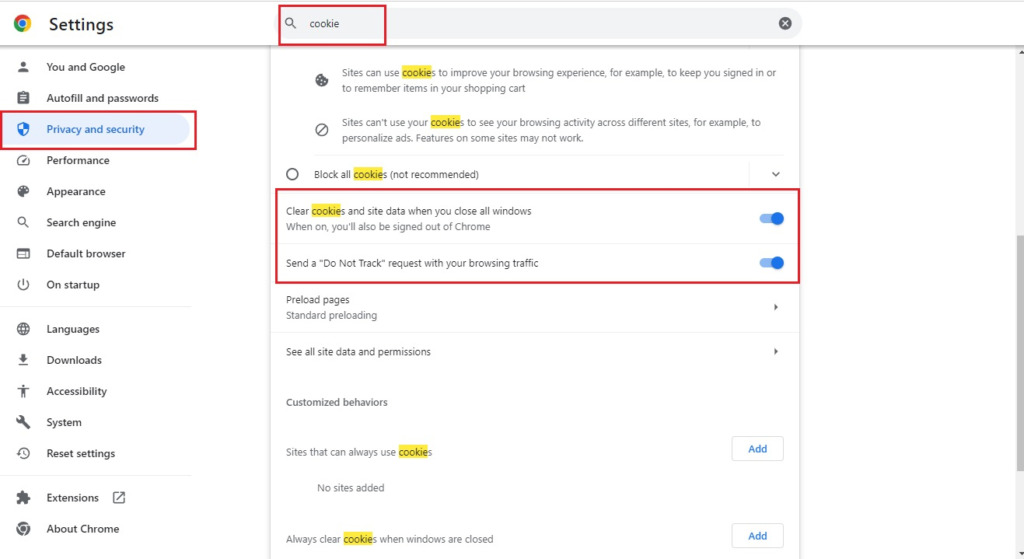The height and width of the screenshot is (559, 1024).
Task: Turn off the Do Not Track toggle
Action: tap(771, 263)
